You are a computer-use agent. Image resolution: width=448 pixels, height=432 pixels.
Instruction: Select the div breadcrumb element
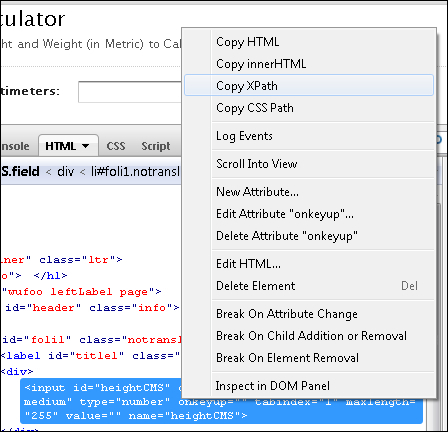pyautogui.click(x=66, y=172)
